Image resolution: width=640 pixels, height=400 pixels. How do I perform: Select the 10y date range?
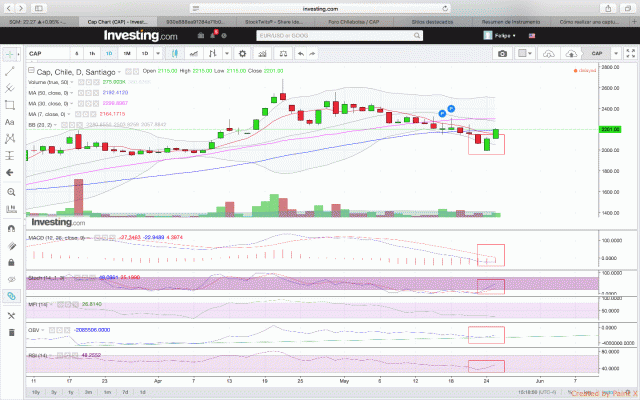pyautogui.click(x=36, y=392)
